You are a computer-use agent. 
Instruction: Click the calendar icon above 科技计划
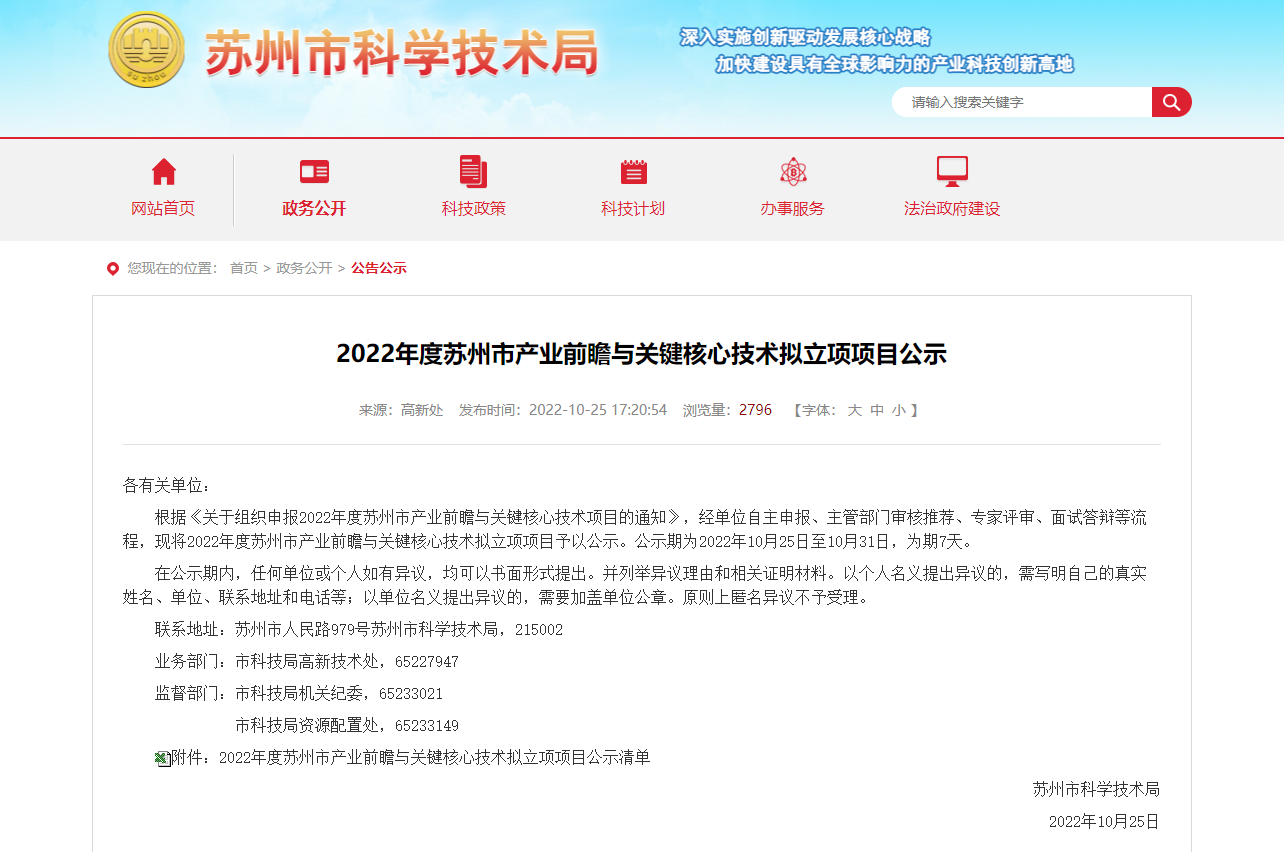click(x=633, y=172)
